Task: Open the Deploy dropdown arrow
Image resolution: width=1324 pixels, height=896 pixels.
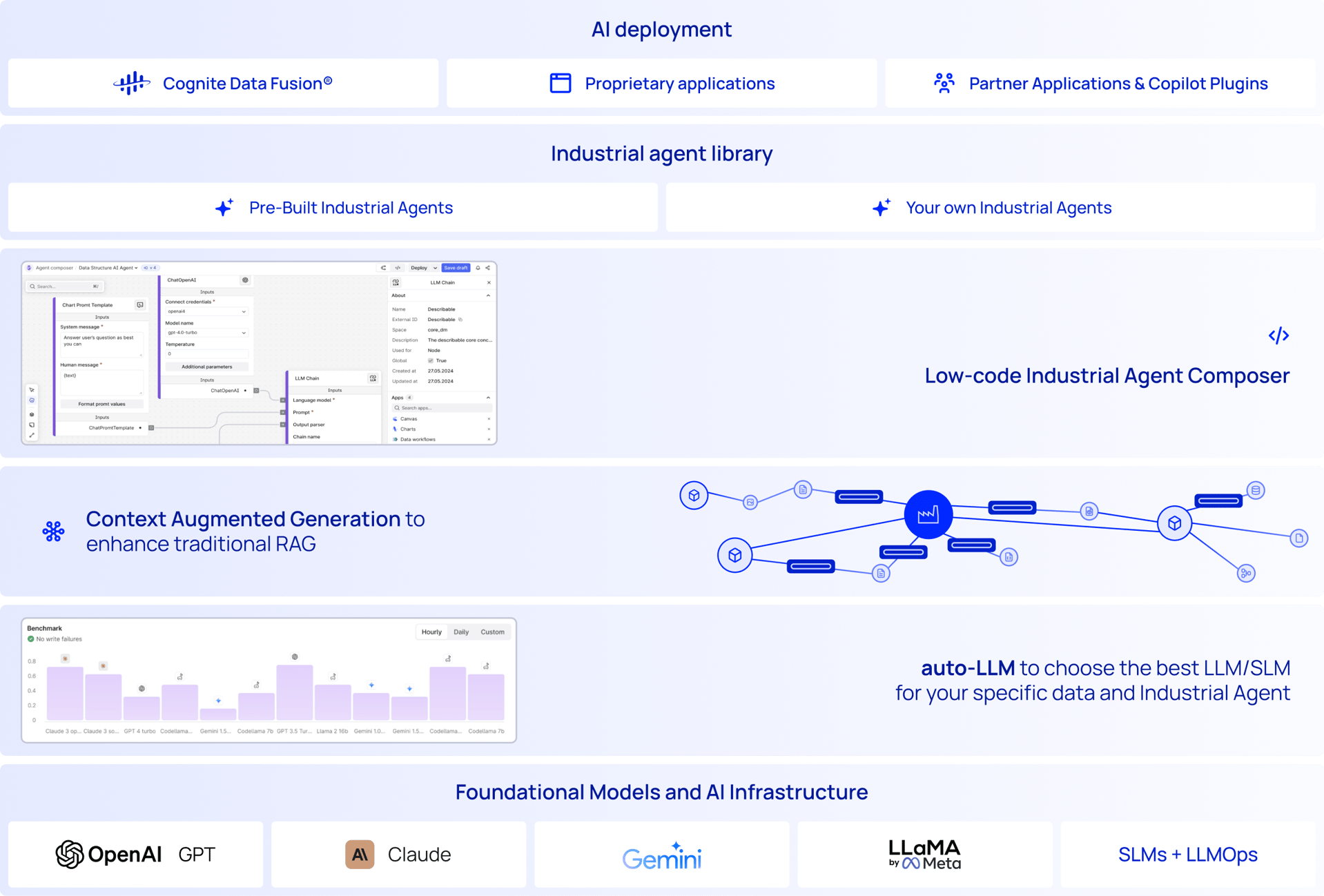Action: pos(435,268)
